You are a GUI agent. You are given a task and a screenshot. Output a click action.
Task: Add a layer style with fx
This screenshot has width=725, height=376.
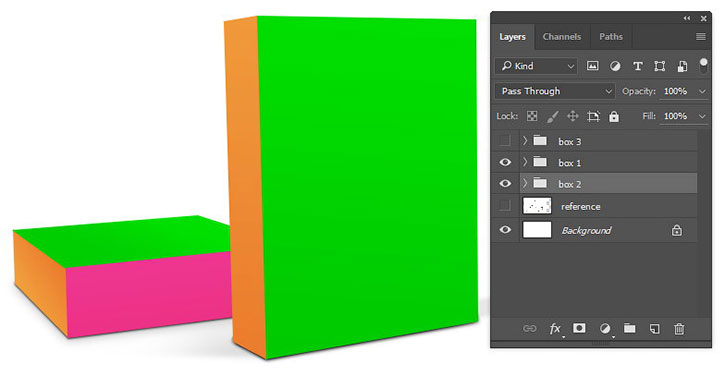[x=555, y=328]
